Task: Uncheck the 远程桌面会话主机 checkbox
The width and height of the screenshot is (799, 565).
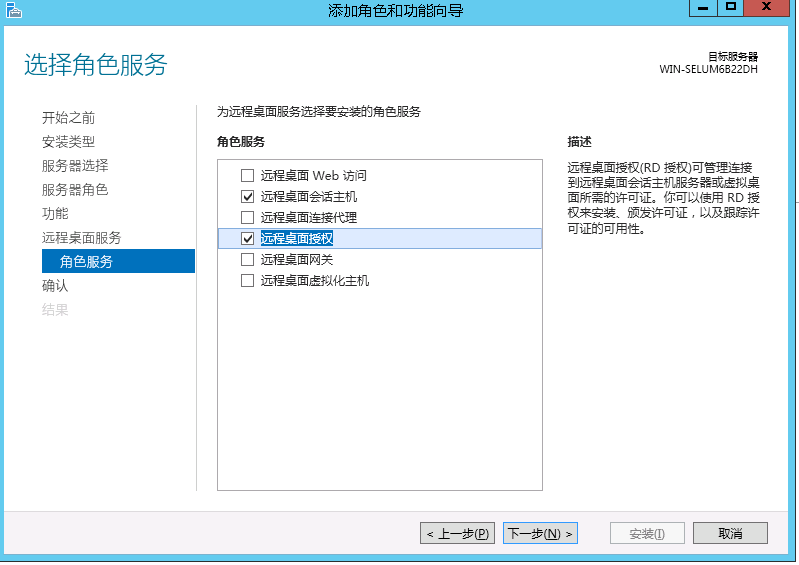Action: [247, 197]
